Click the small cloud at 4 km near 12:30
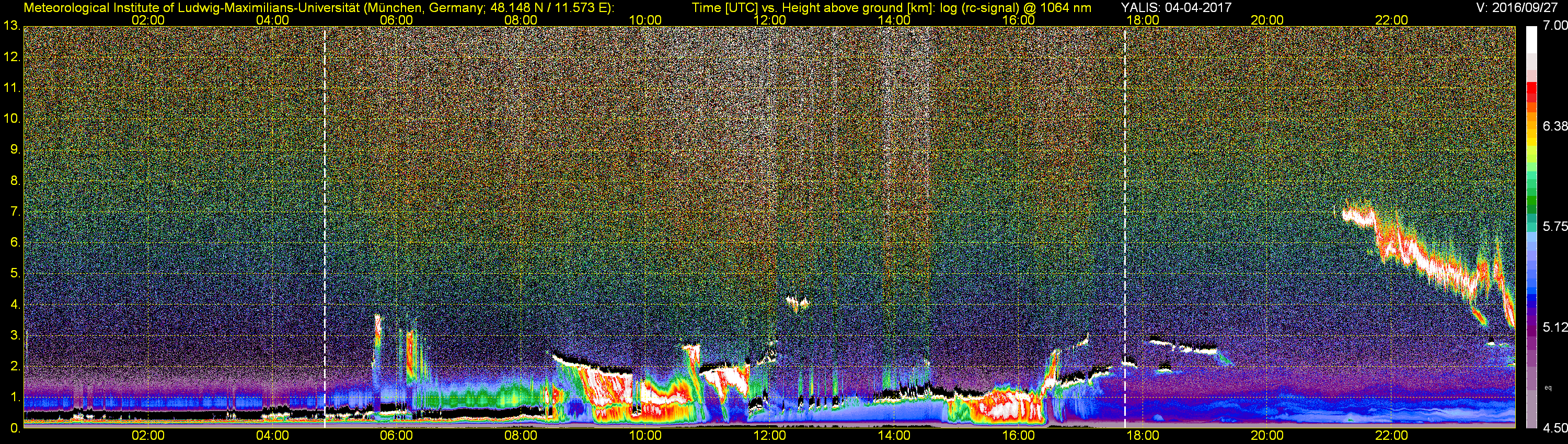 click(798, 303)
